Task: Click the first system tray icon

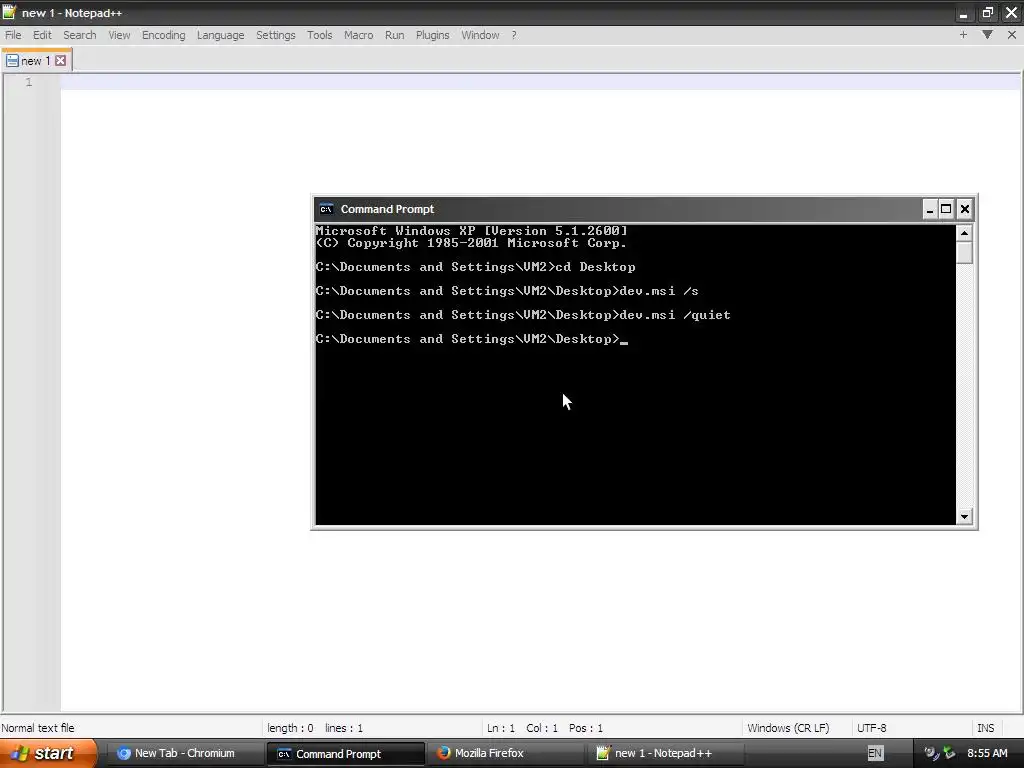Action: [931, 753]
